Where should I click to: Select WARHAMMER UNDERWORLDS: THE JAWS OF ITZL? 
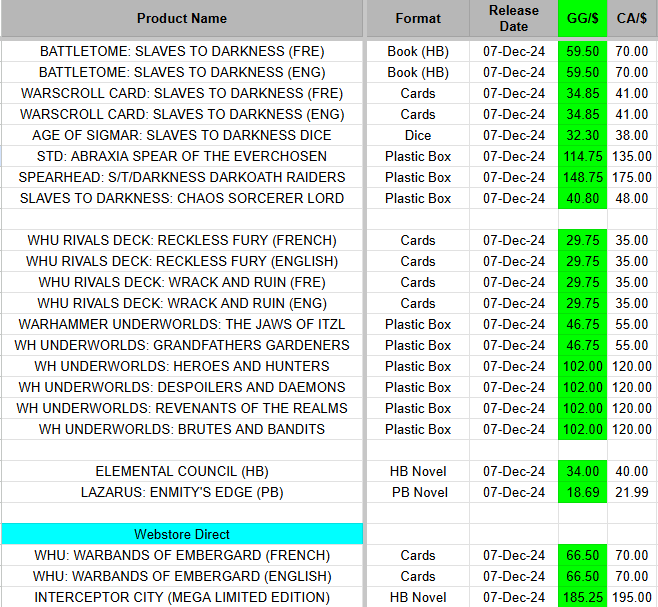182,324
